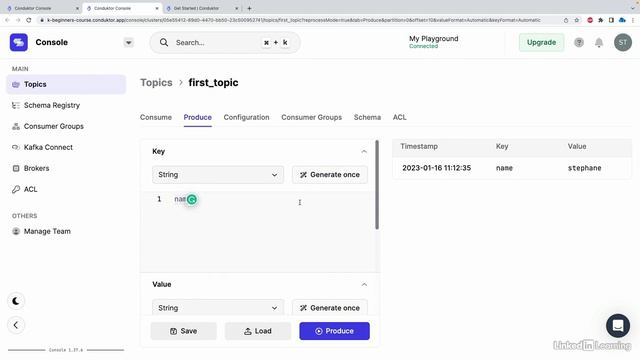Open the notifications bell icon
This screenshot has width=640, height=360.
click(599, 42)
